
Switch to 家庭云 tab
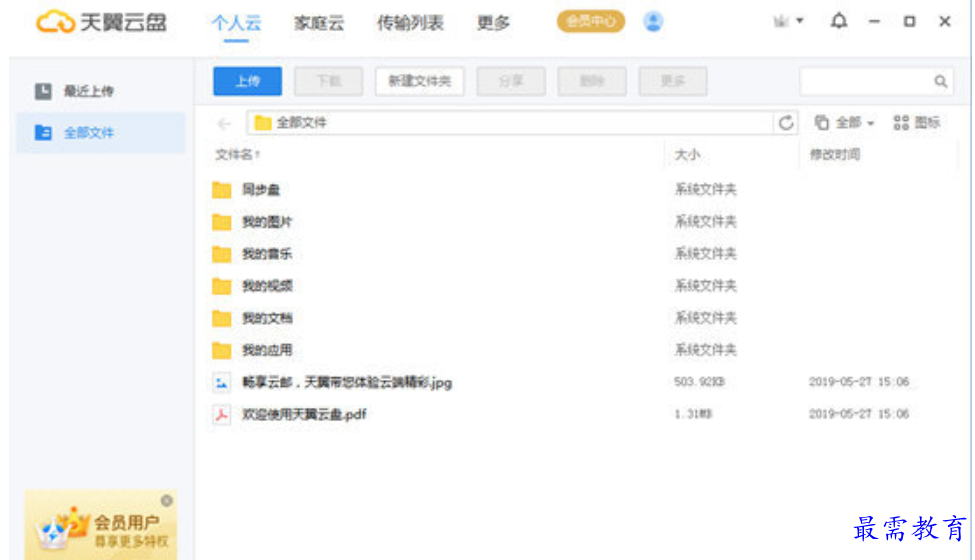tap(319, 23)
